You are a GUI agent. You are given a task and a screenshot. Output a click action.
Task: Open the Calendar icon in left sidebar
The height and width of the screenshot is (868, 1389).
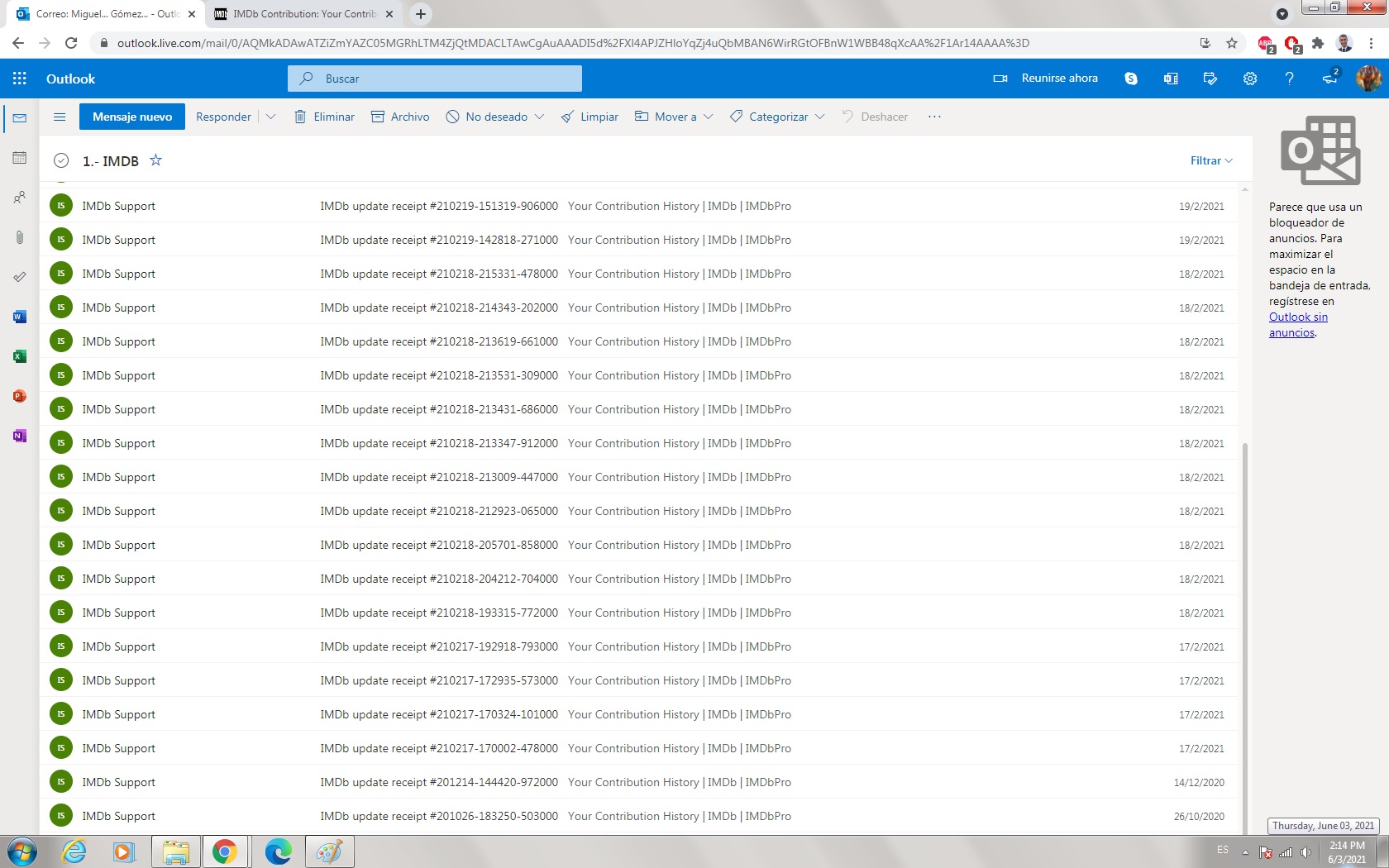click(20, 158)
